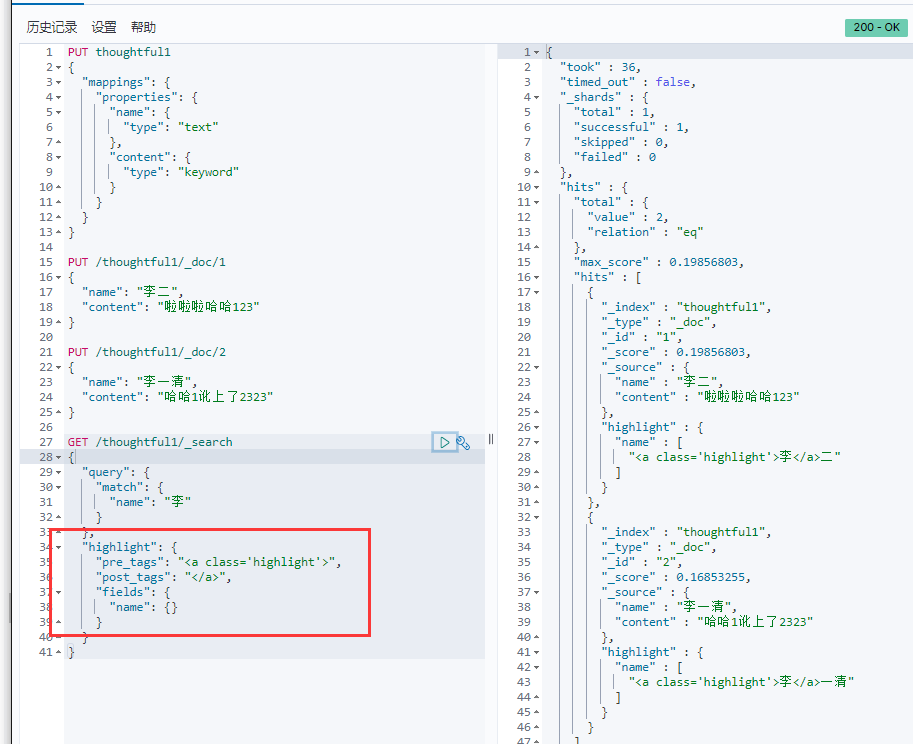Viewport: 913px width, 744px height.
Task: Click response "_id" : "2" line
Action: coord(642,562)
